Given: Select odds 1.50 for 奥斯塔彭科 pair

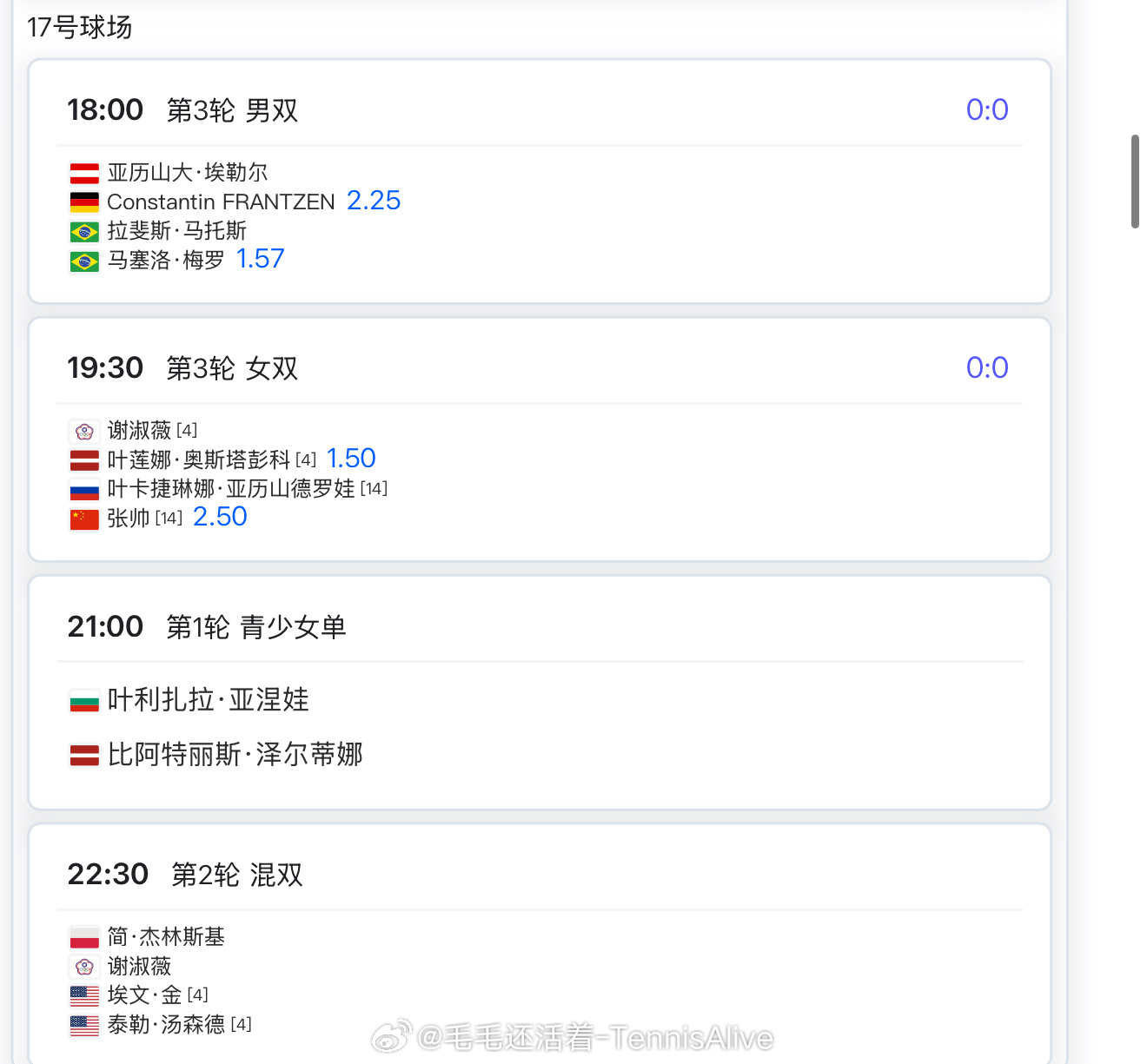Looking at the screenshot, I should 351,459.
